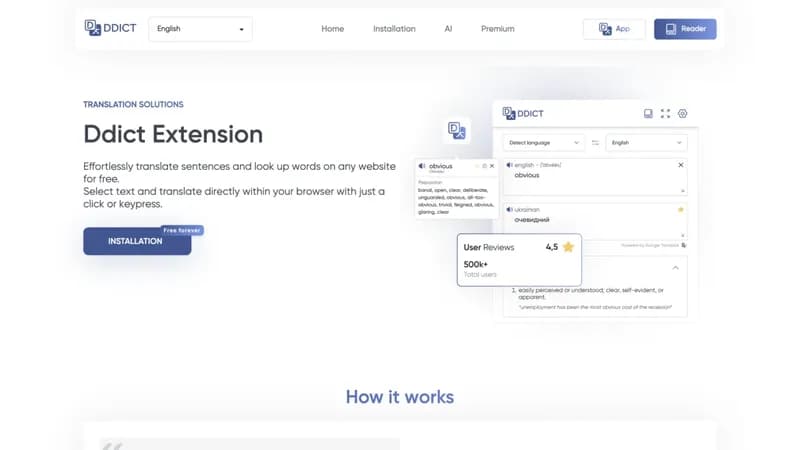Open the Installation menu item
This screenshot has width=800, height=450.
tap(394, 29)
